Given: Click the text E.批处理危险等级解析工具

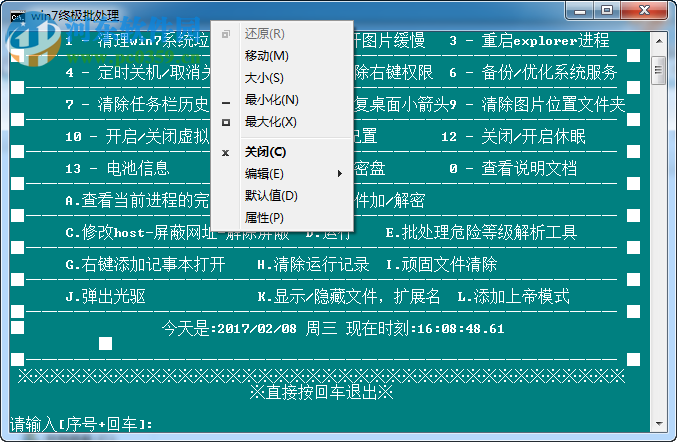Looking at the screenshot, I should 481,232.
